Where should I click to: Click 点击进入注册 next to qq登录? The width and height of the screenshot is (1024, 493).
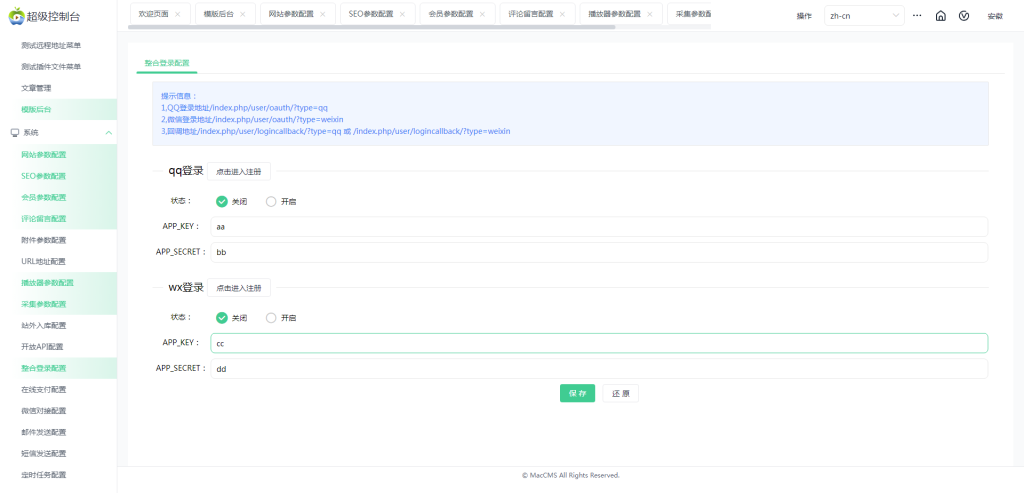[239, 171]
